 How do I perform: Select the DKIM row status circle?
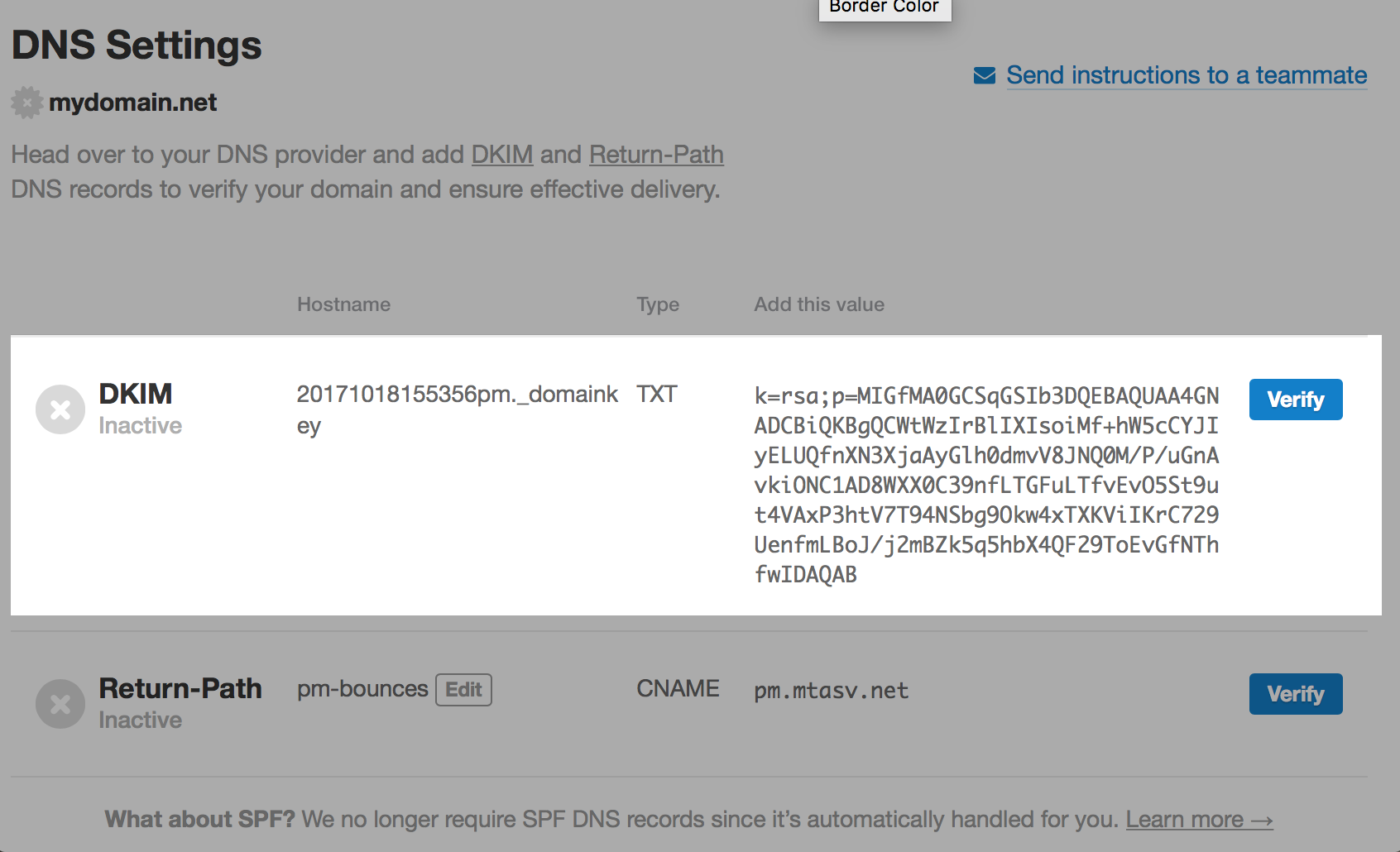point(60,409)
